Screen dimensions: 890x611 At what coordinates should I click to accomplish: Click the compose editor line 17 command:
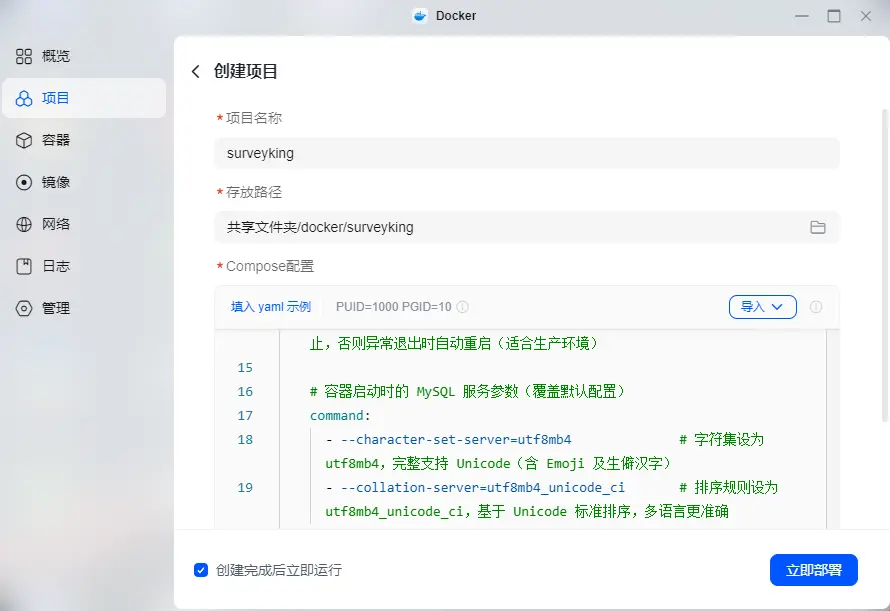[x=340, y=416]
